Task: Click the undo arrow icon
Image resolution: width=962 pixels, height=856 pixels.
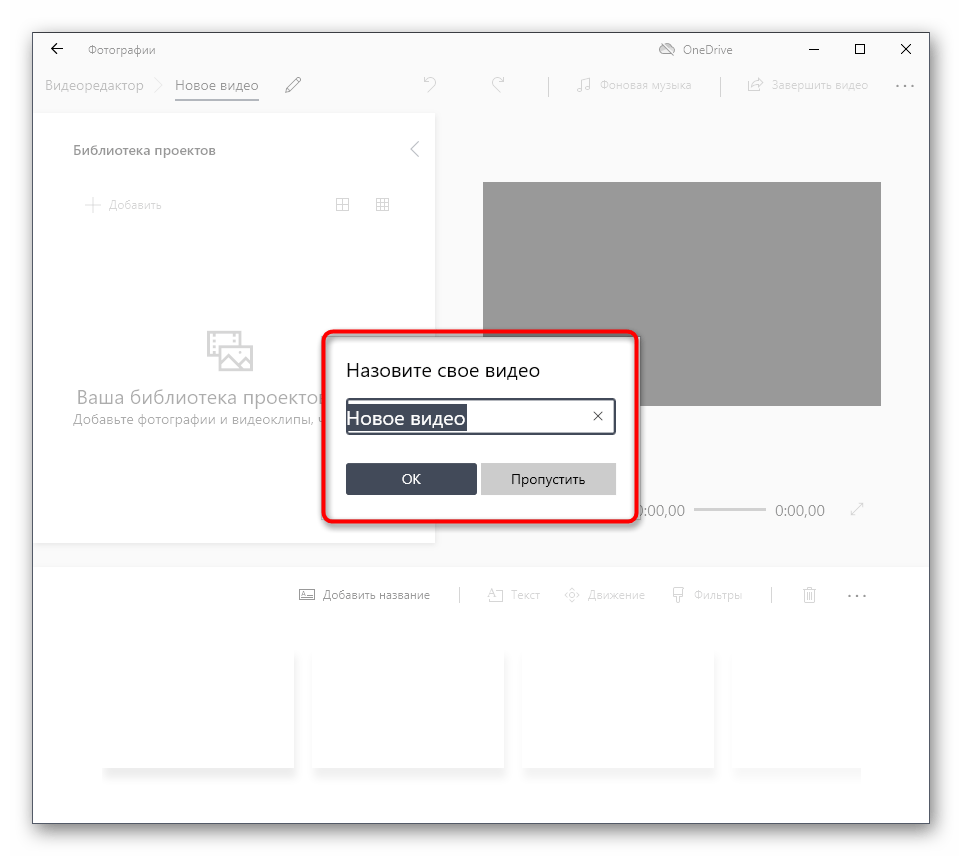Action: 430,85
